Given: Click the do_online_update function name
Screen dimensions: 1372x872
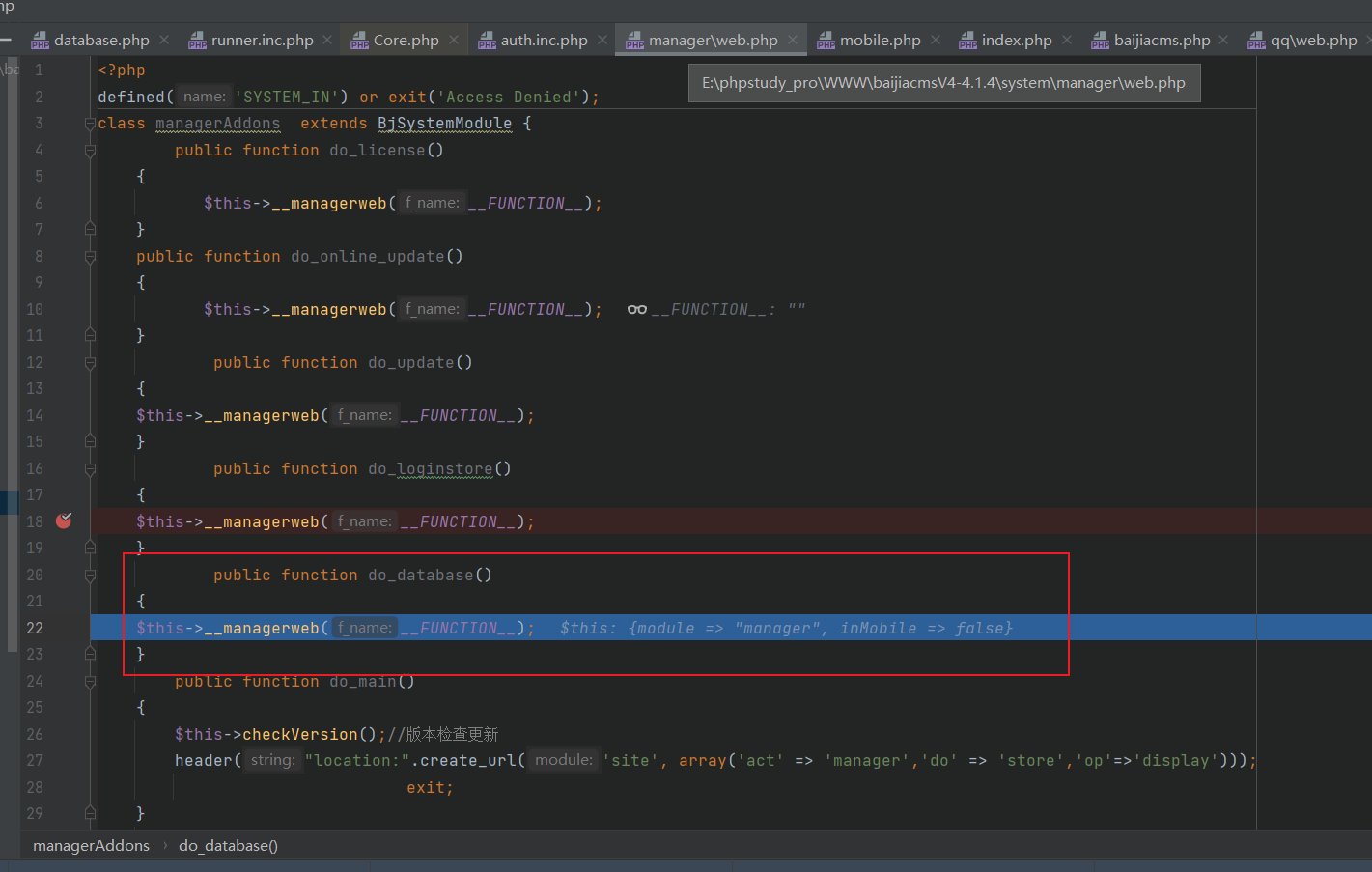Looking at the screenshot, I should [x=368, y=256].
